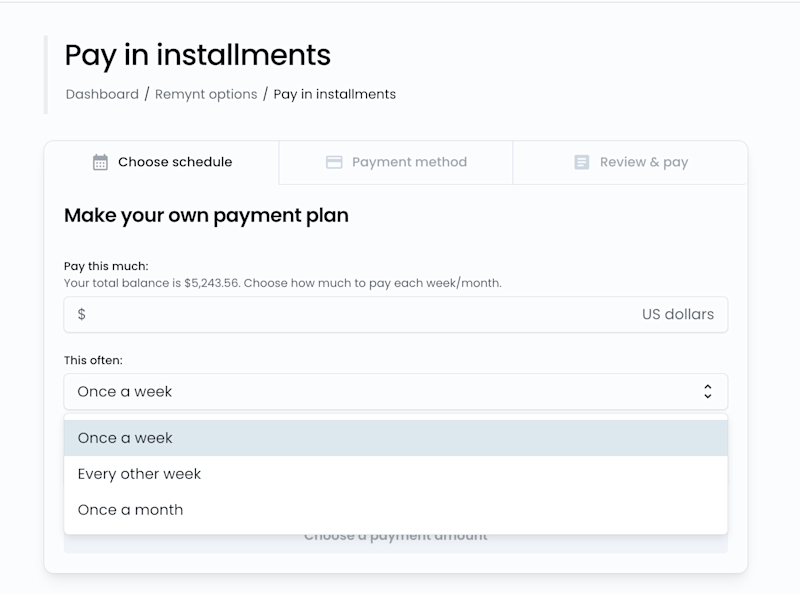Go to the Review & pay tab
The width and height of the screenshot is (800, 594).
(630, 162)
